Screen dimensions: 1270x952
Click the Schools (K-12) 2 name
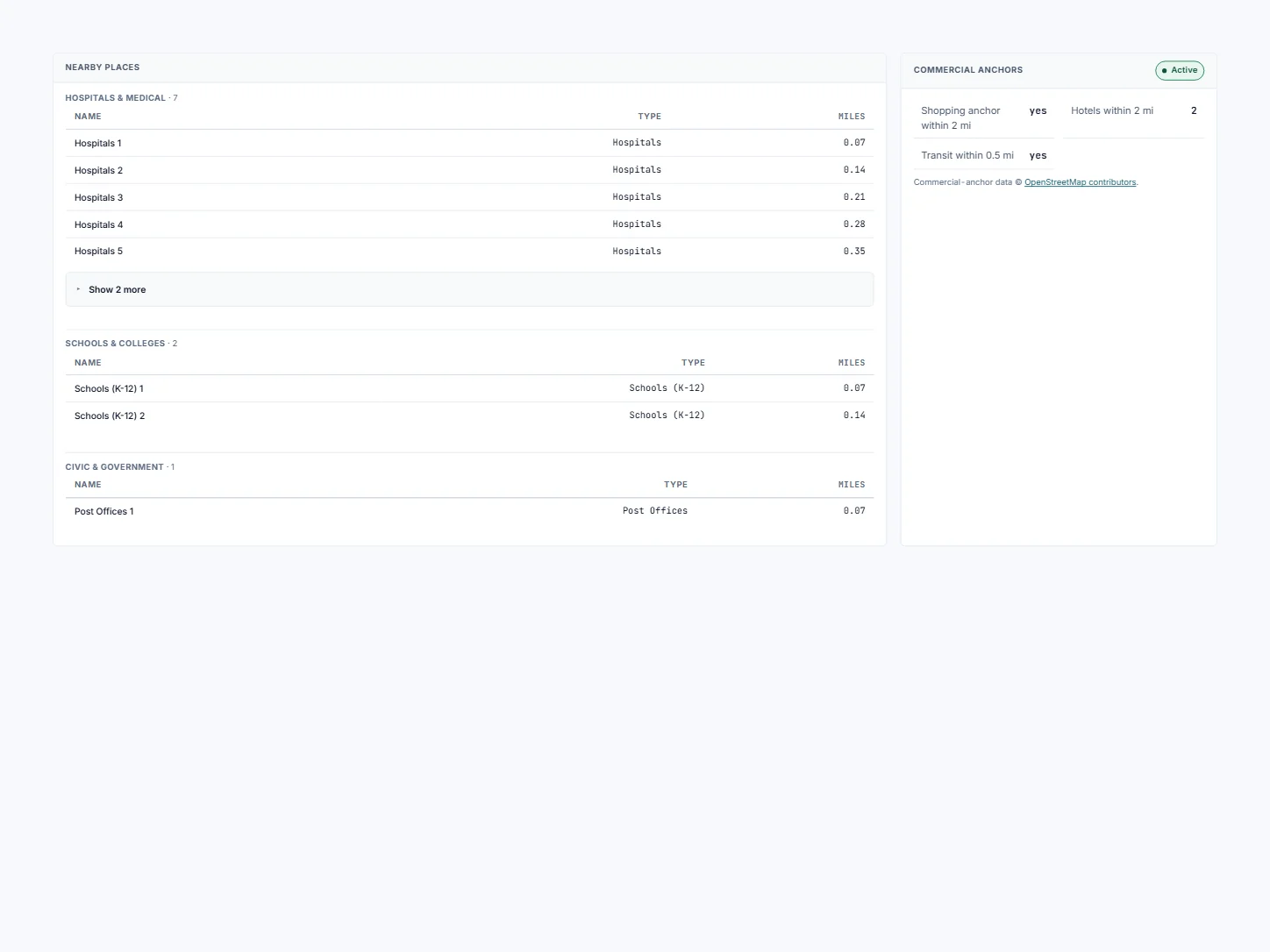pyautogui.click(x=110, y=416)
